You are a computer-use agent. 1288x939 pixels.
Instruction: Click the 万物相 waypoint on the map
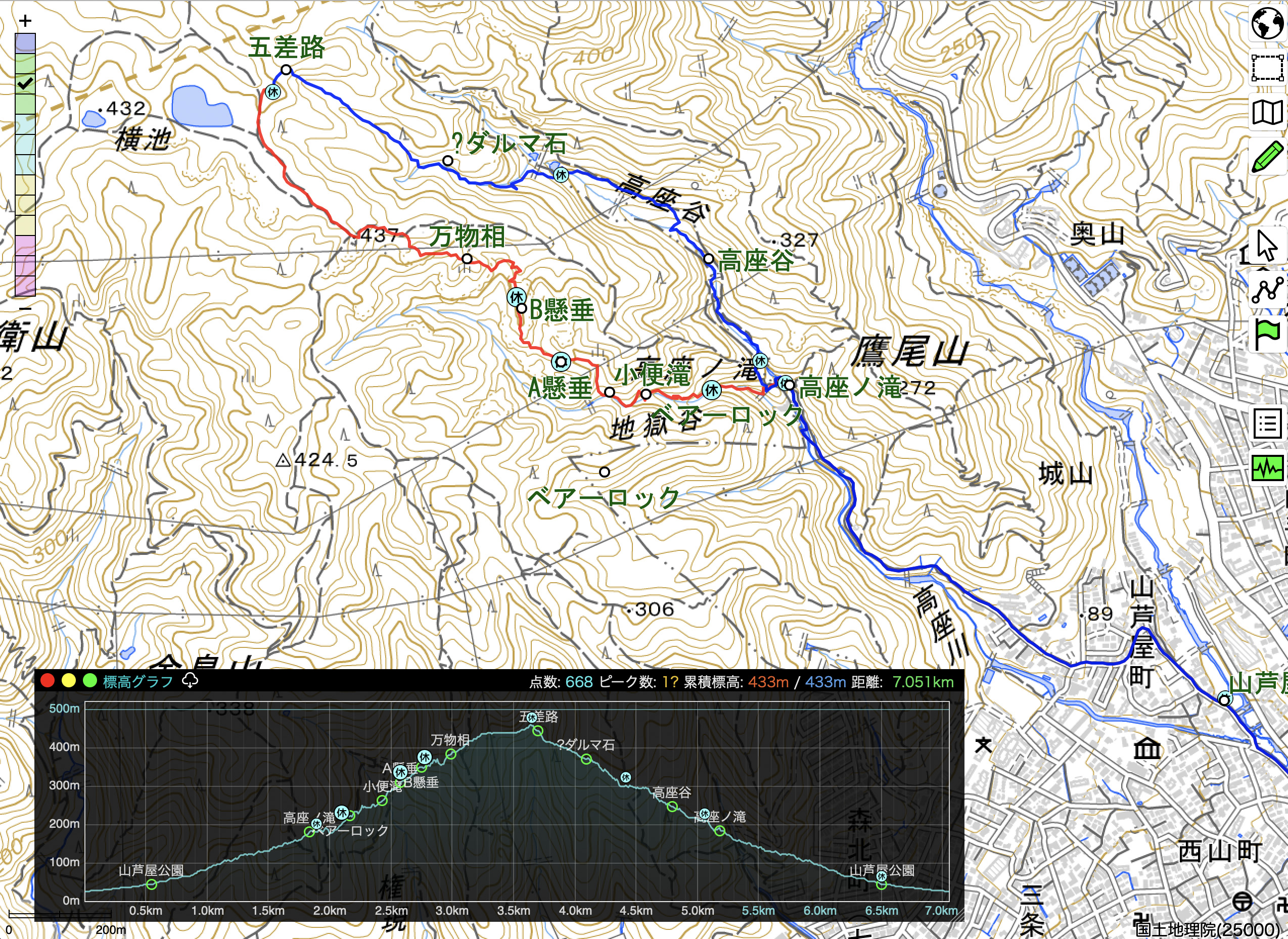coord(467,259)
